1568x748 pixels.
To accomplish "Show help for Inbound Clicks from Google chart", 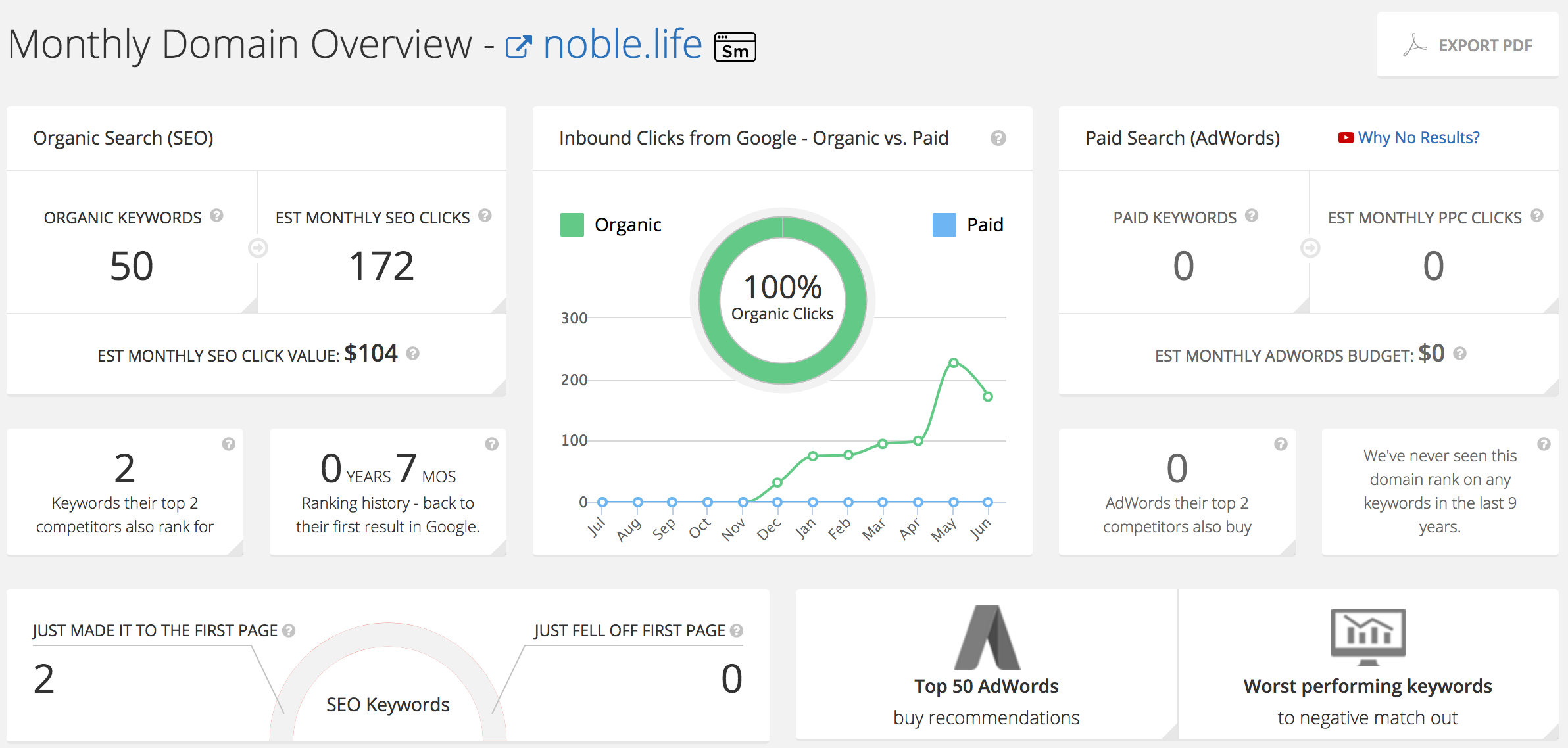I will [x=998, y=138].
